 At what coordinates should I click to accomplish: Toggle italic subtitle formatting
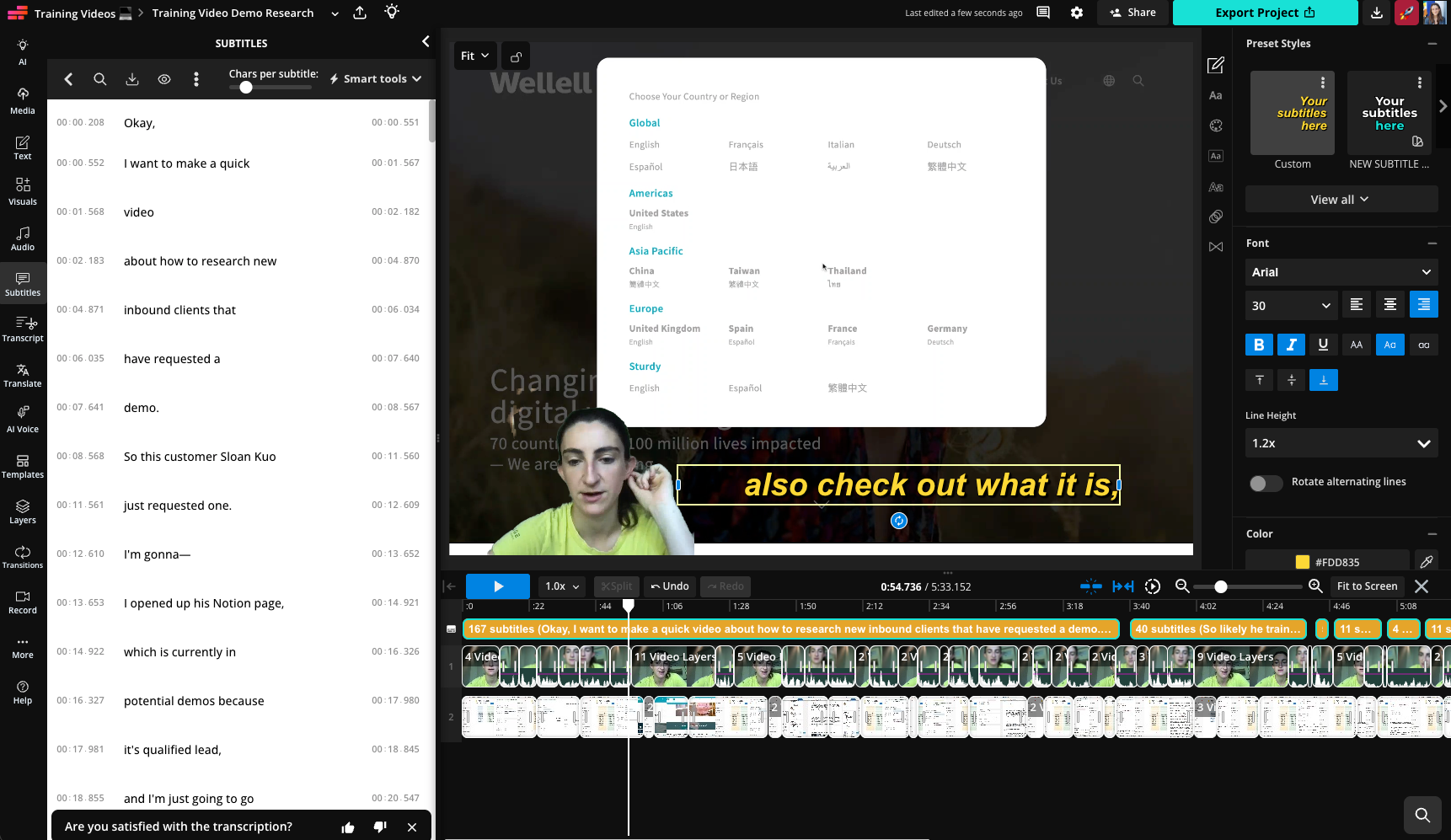(1291, 345)
